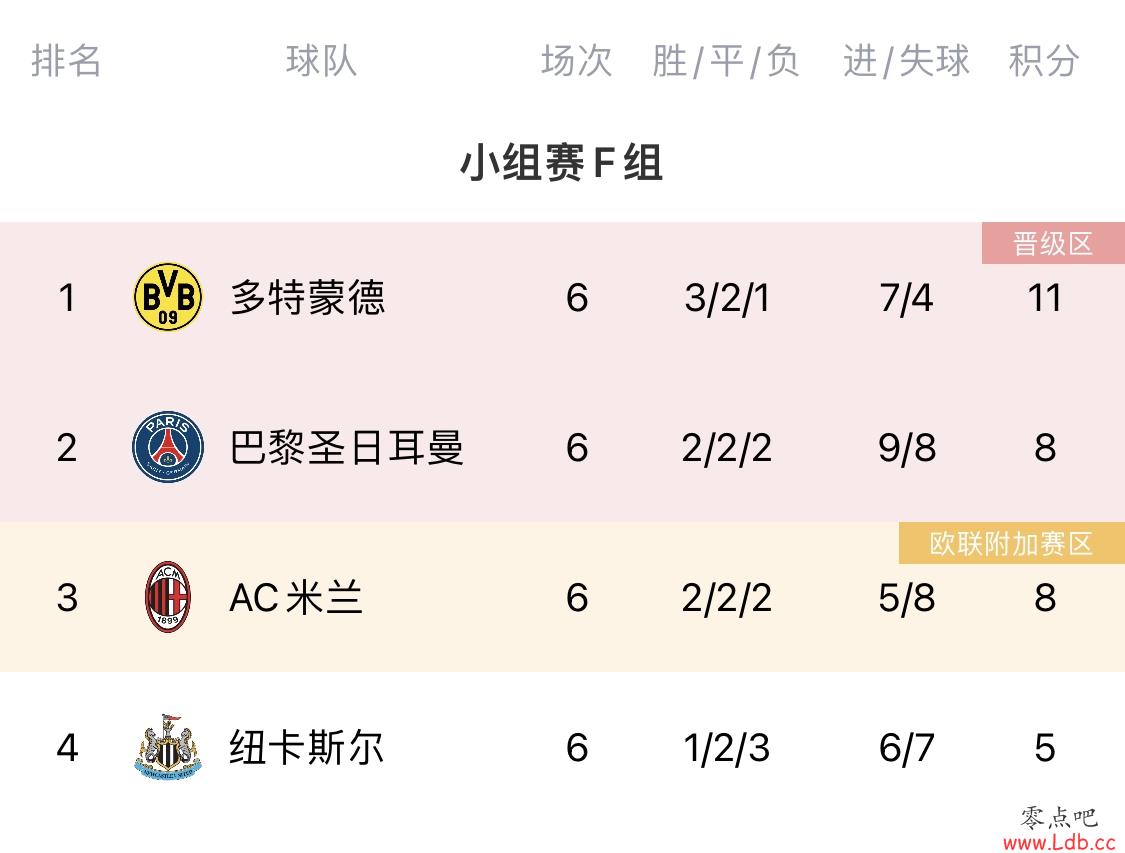Select the 纽卡斯尔 team name
The width and height of the screenshot is (1125, 853).
306,748
